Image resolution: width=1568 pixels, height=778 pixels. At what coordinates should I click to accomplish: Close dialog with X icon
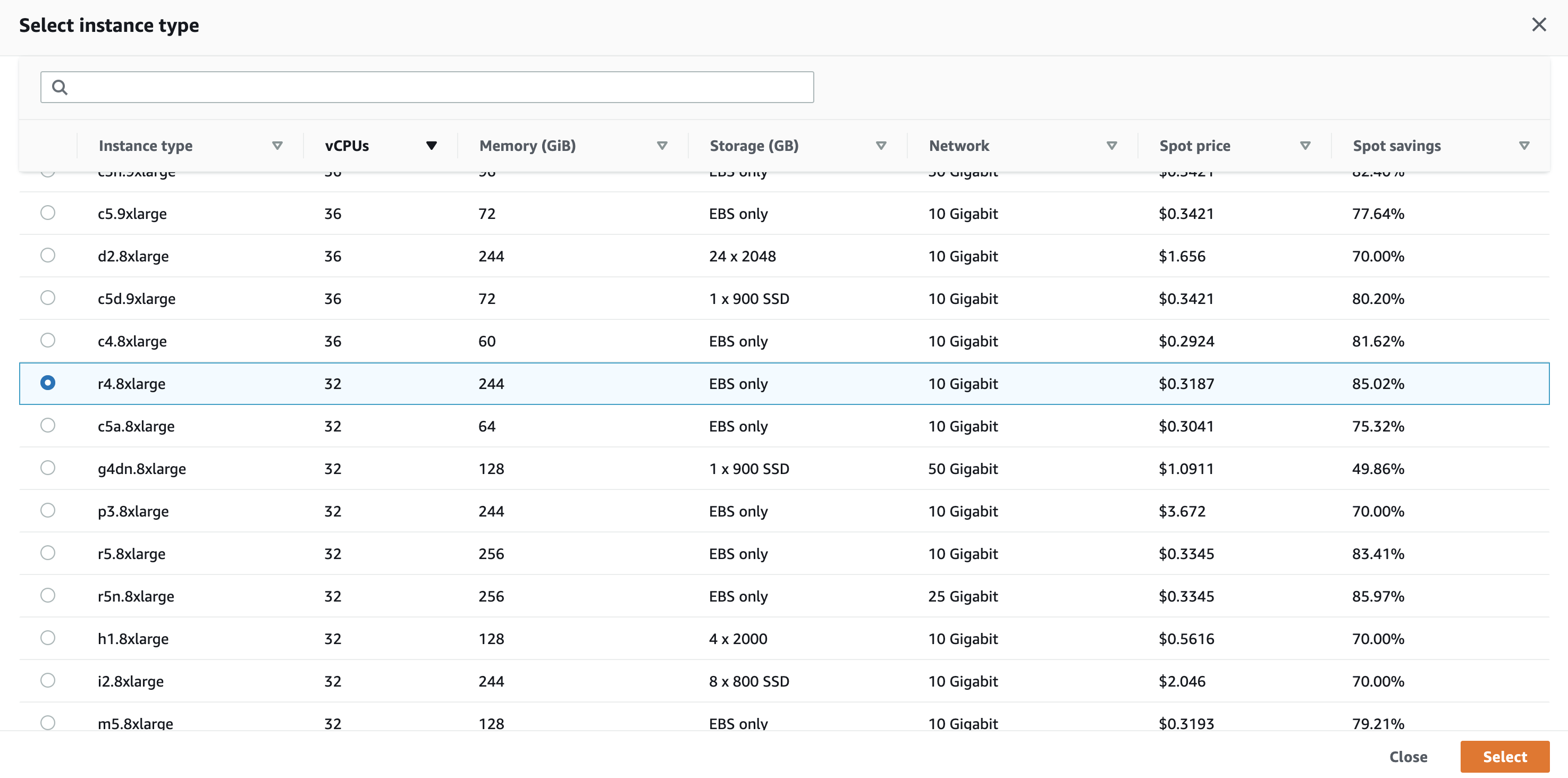click(x=1539, y=25)
